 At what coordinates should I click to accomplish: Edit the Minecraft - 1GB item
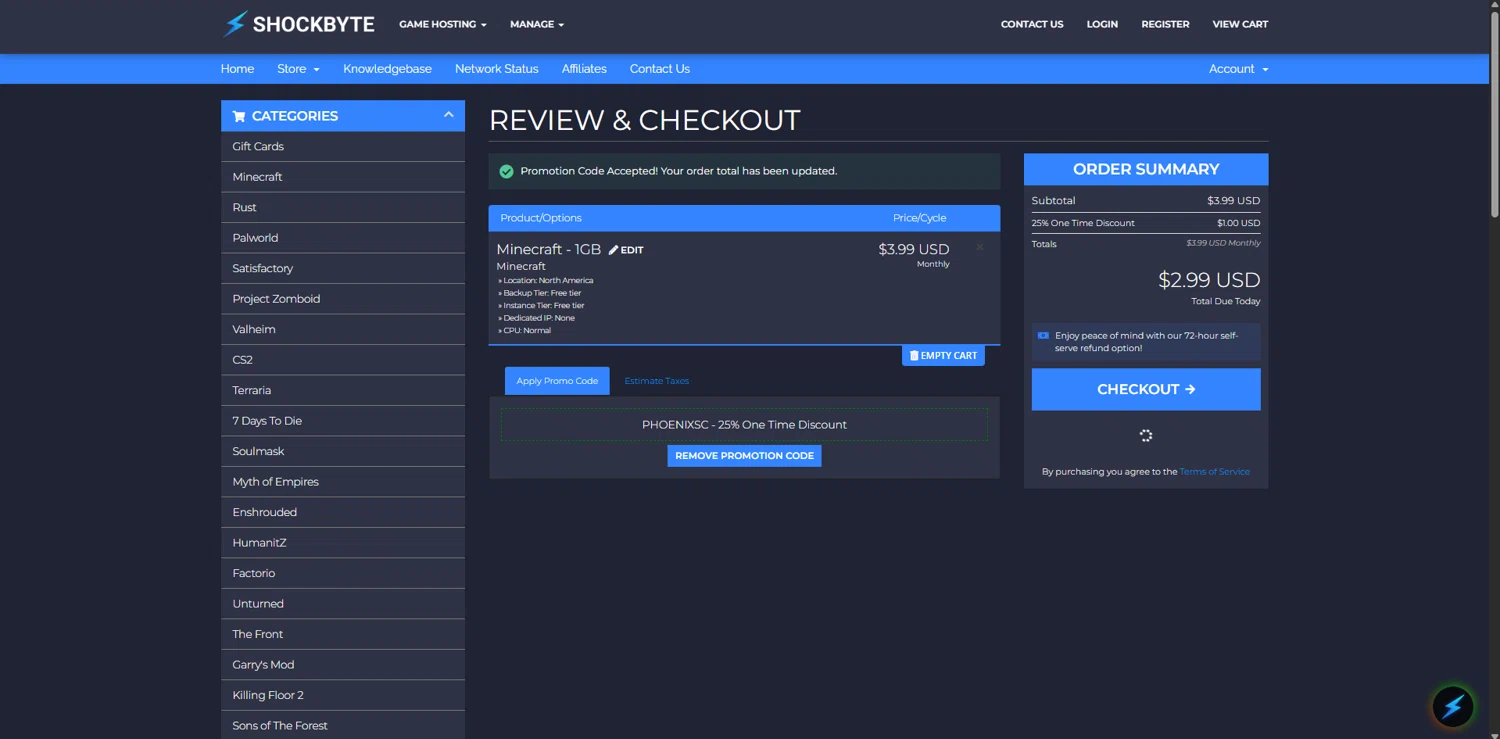coord(626,250)
